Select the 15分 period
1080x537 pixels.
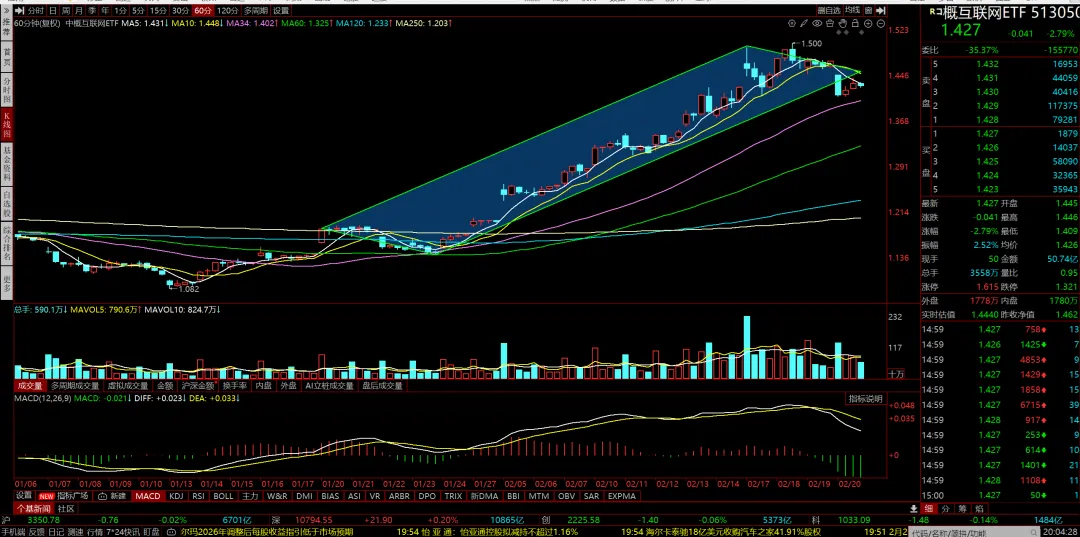(158, 11)
